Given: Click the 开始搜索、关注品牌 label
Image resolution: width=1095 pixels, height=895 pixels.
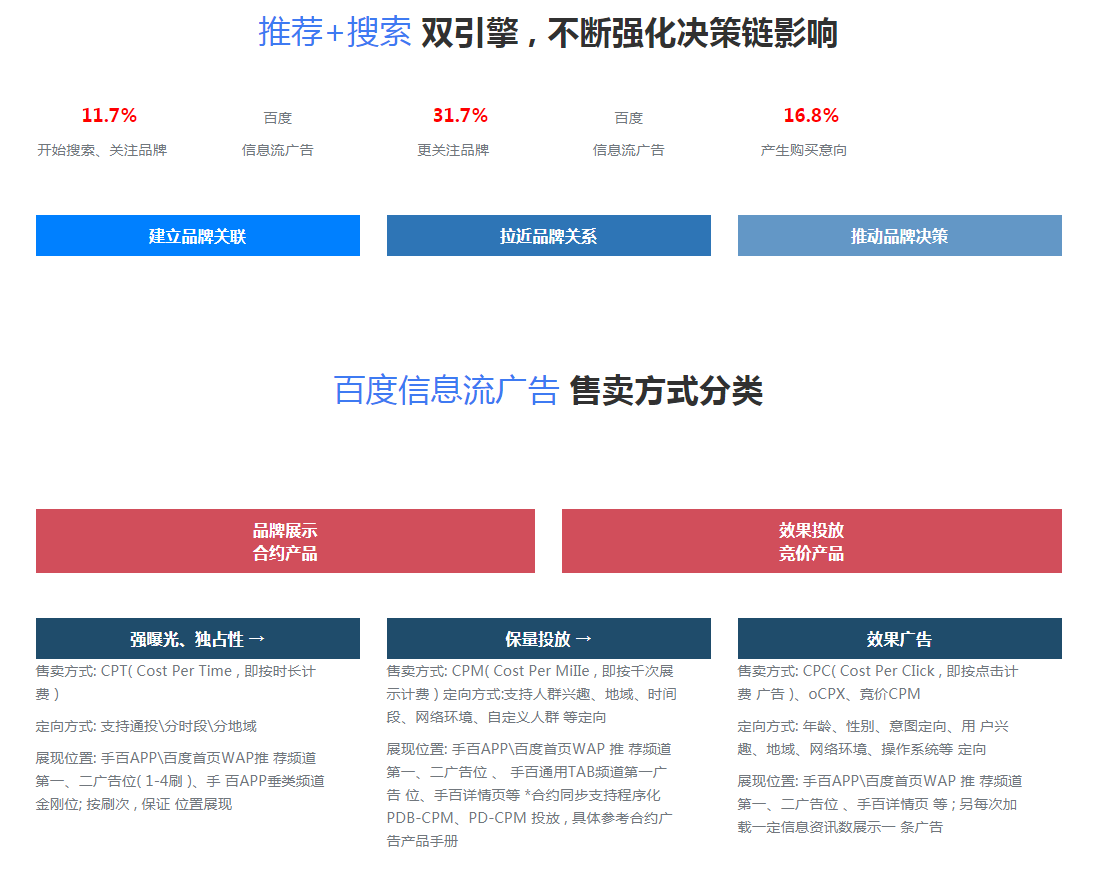Looking at the screenshot, I should coord(102,150).
